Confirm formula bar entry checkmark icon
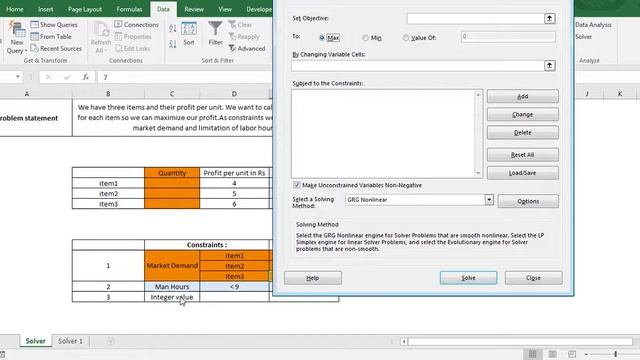This screenshot has height=360, width=640. (x=67, y=77)
